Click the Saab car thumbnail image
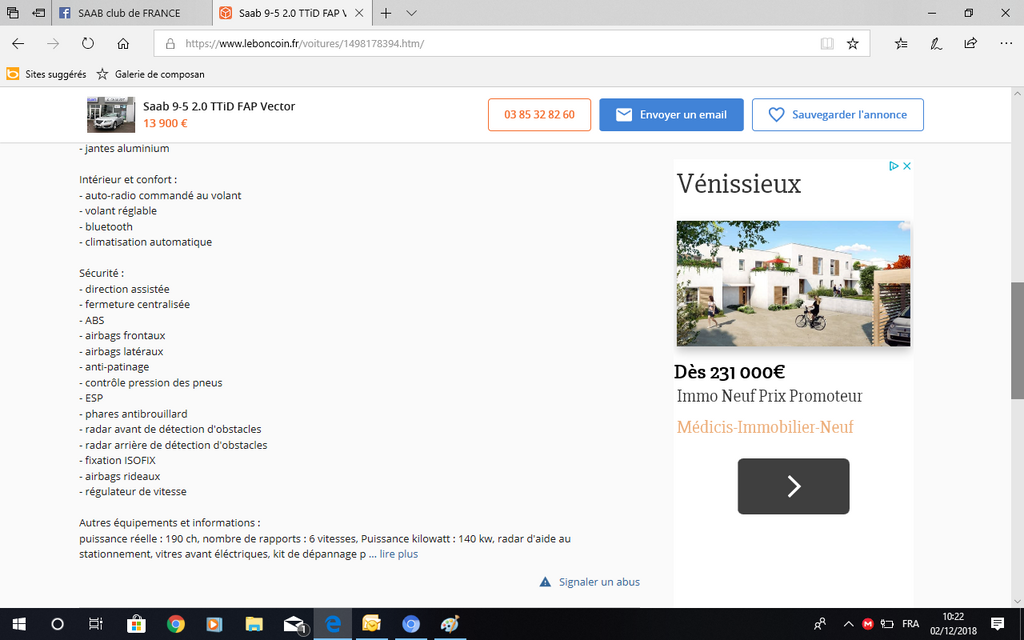 111,115
